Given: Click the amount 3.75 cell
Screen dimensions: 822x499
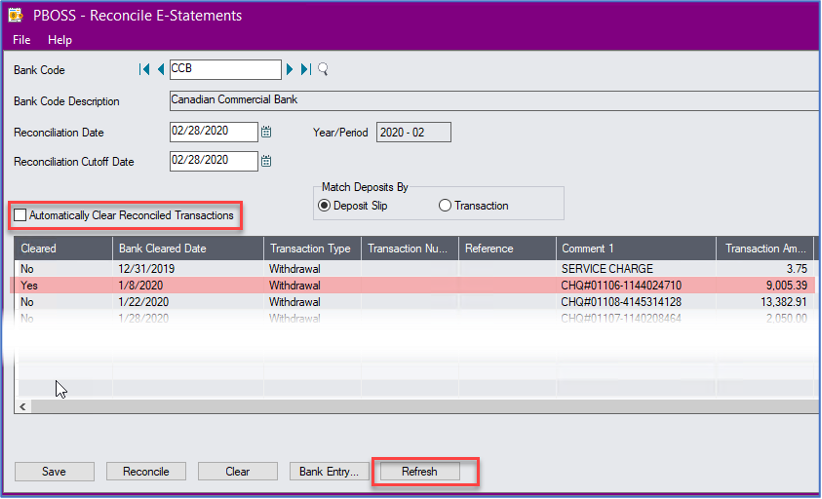Looking at the screenshot, I should pos(765,269).
